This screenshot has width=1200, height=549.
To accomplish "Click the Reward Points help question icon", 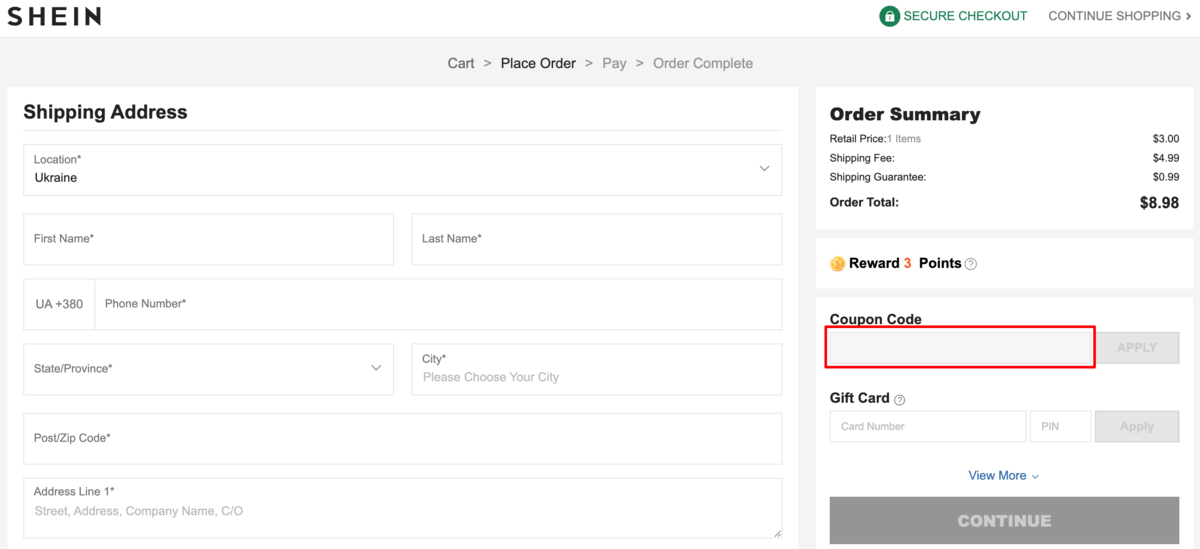I will click(971, 264).
